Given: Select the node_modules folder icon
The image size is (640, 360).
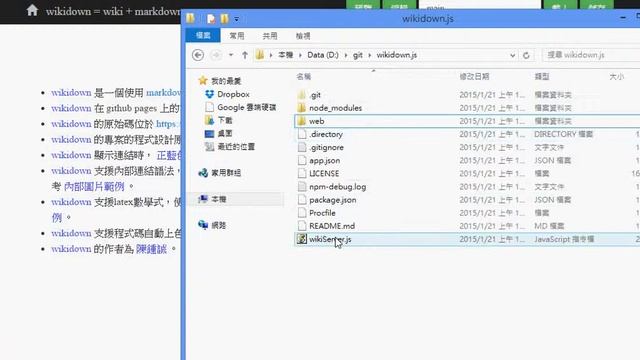Looking at the screenshot, I should 302,108.
